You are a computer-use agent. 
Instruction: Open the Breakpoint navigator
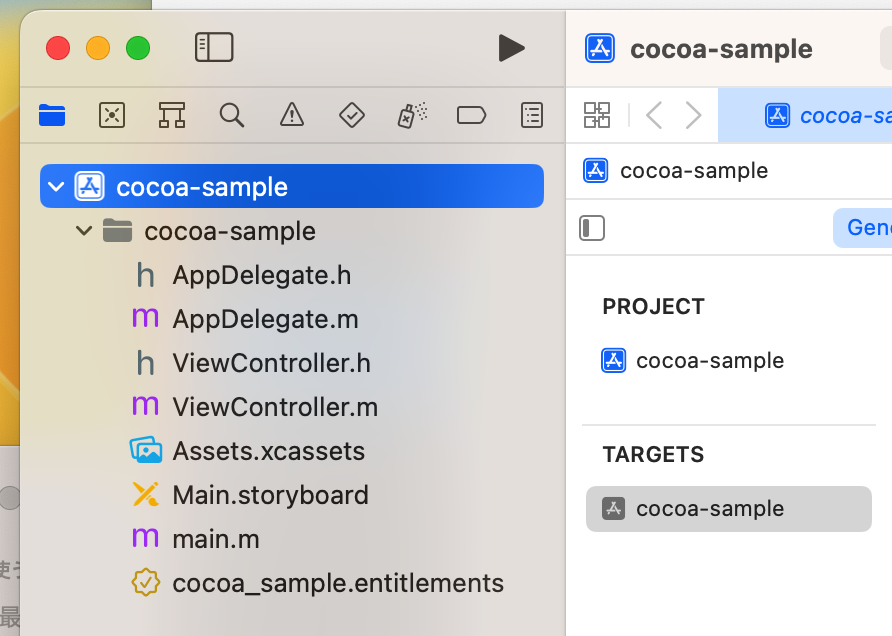tap(471, 115)
